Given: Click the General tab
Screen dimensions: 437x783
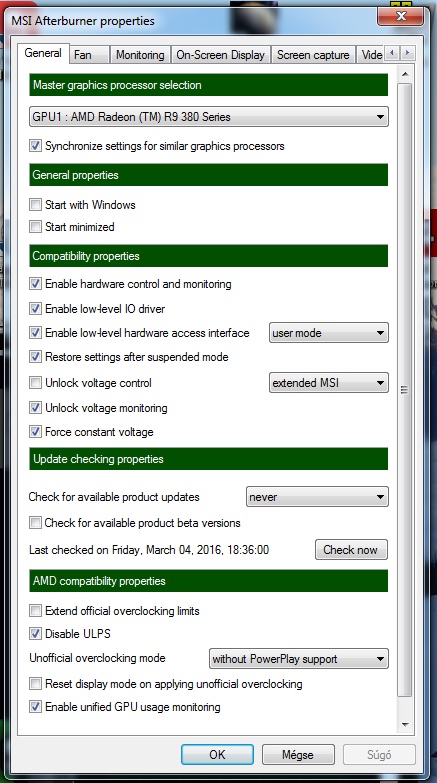Looking at the screenshot, I should (43, 53).
